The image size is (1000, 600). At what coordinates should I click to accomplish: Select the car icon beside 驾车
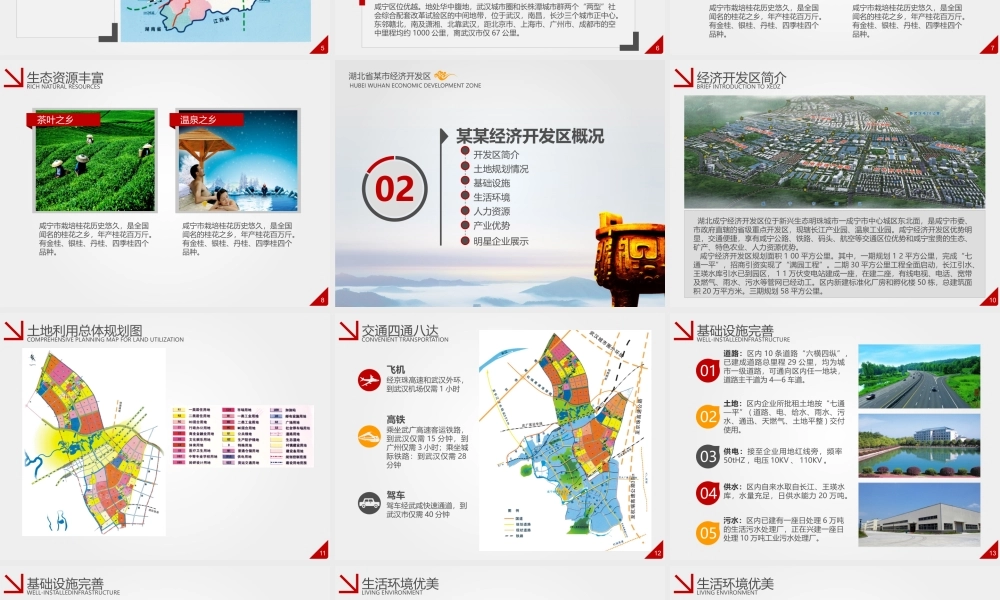[x=369, y=503]
